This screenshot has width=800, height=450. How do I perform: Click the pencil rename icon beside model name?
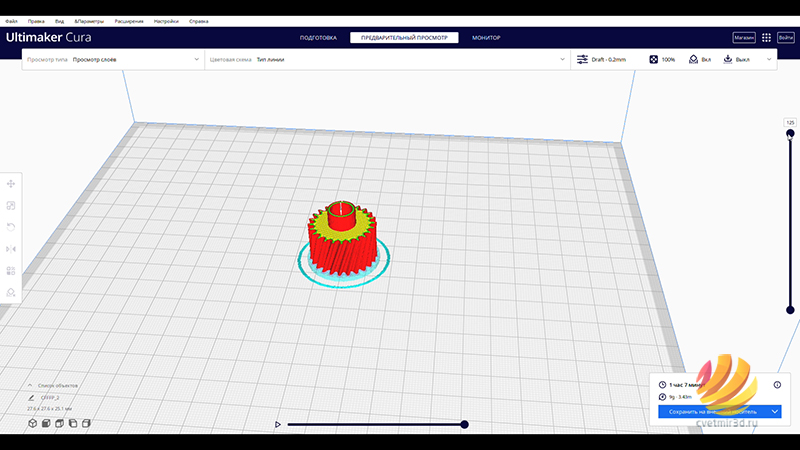(31, 397)
